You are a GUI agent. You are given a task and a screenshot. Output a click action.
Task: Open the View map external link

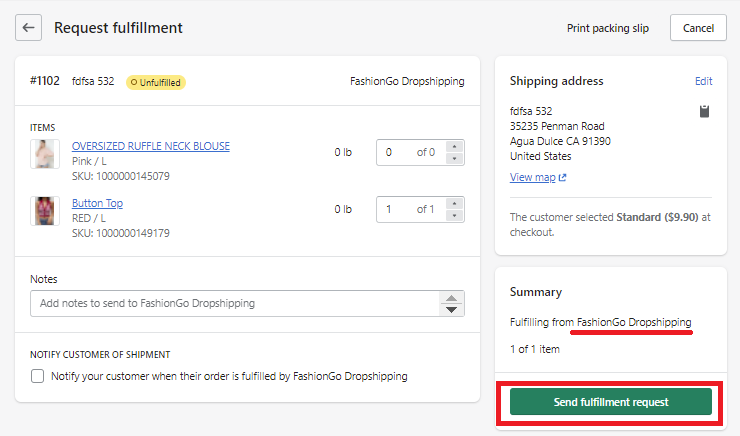tap(538, 178)
